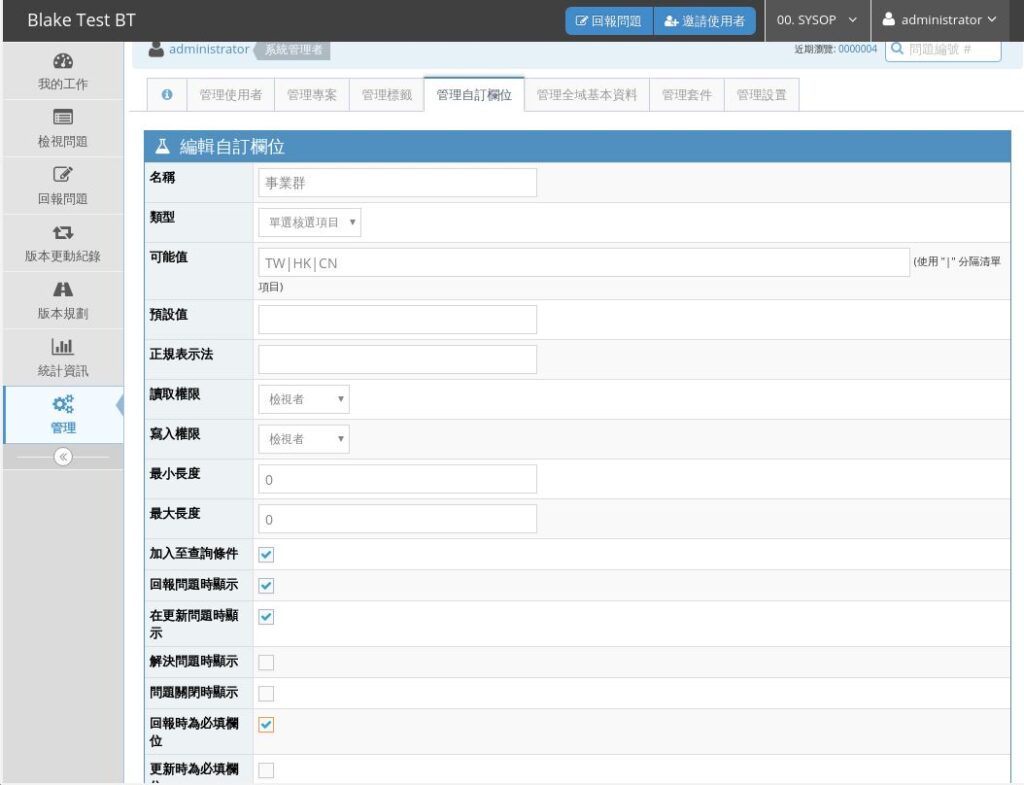Screen dimensions: 1024x785
Task: Uncheck the 加入至查詢條件 checkbox
Action: (x=266, y=555)
